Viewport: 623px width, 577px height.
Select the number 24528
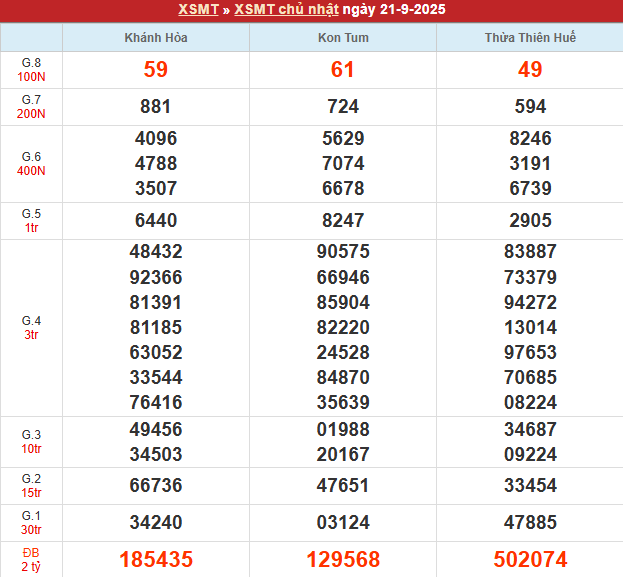343,353
